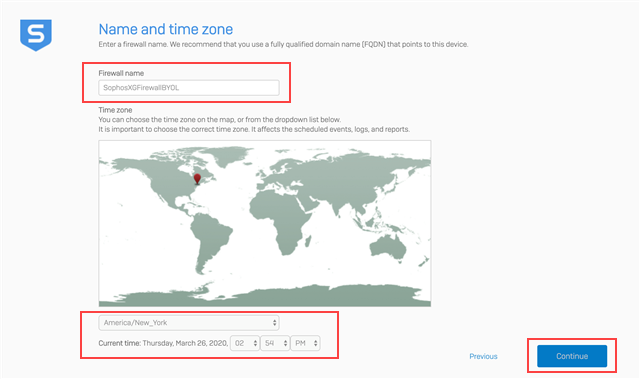The image size is (640, 379).
Task: Focus the Firewall name input field
Action: point(189,88)
